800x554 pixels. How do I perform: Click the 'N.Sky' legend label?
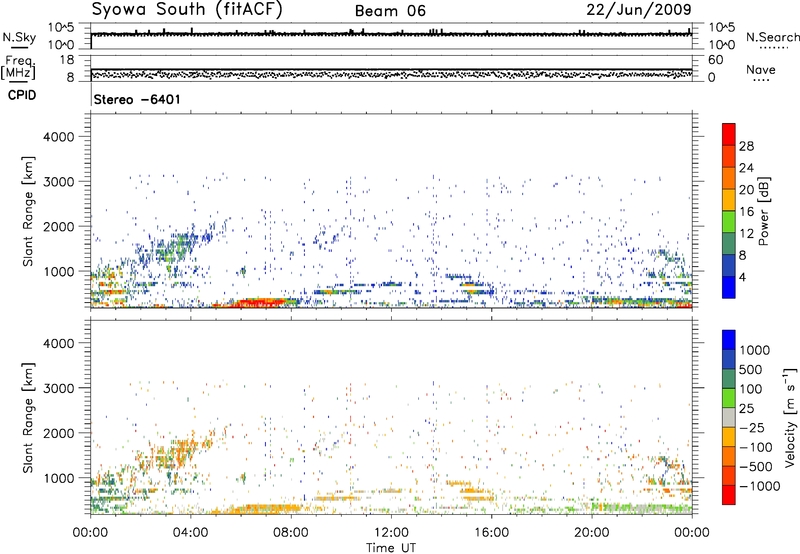click(19, 37)
